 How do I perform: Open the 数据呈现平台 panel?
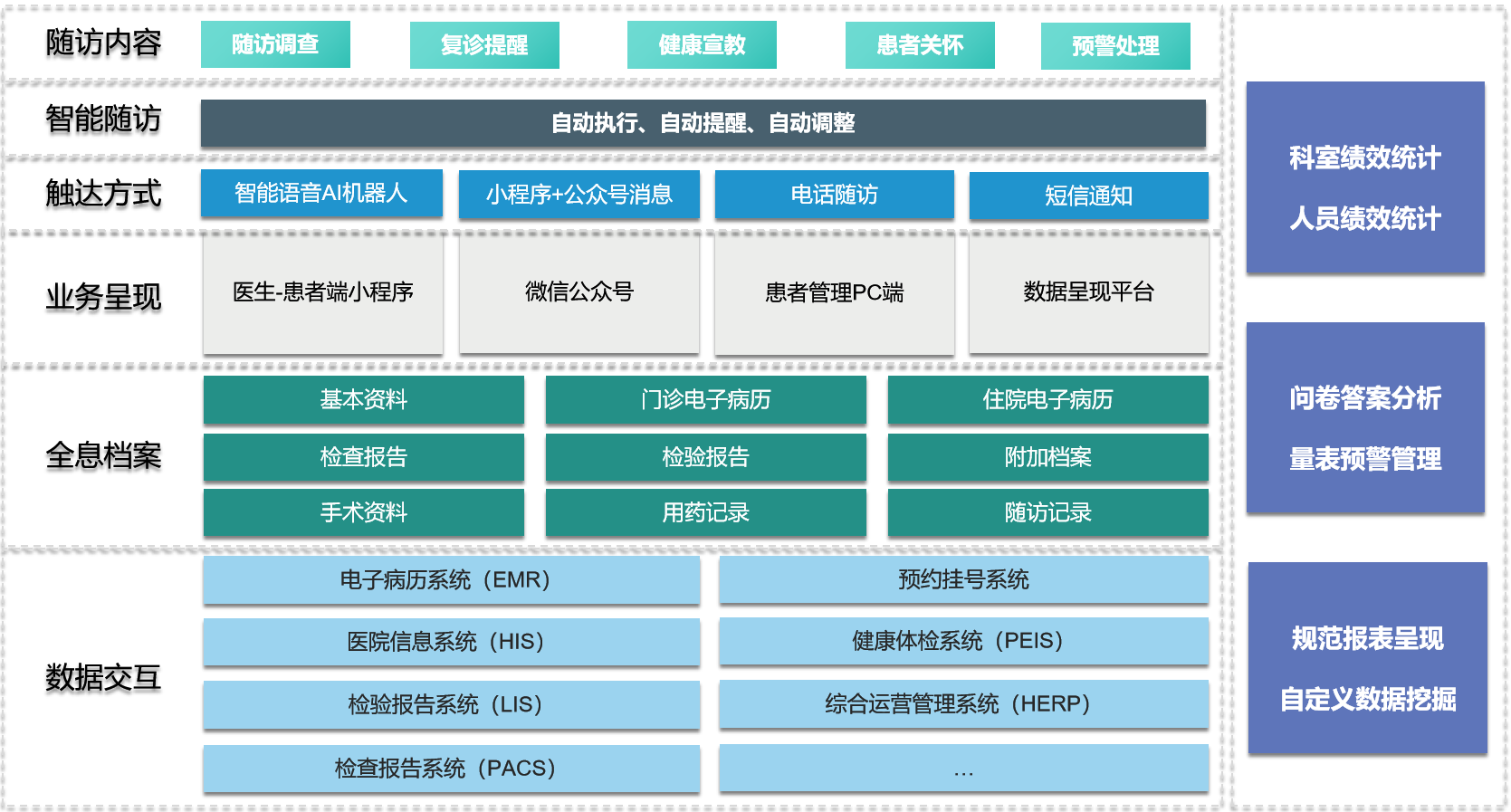1088,292
